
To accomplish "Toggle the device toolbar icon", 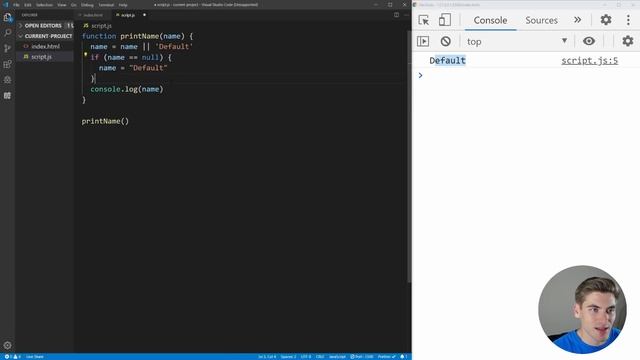I will click(x=445, y=20).
